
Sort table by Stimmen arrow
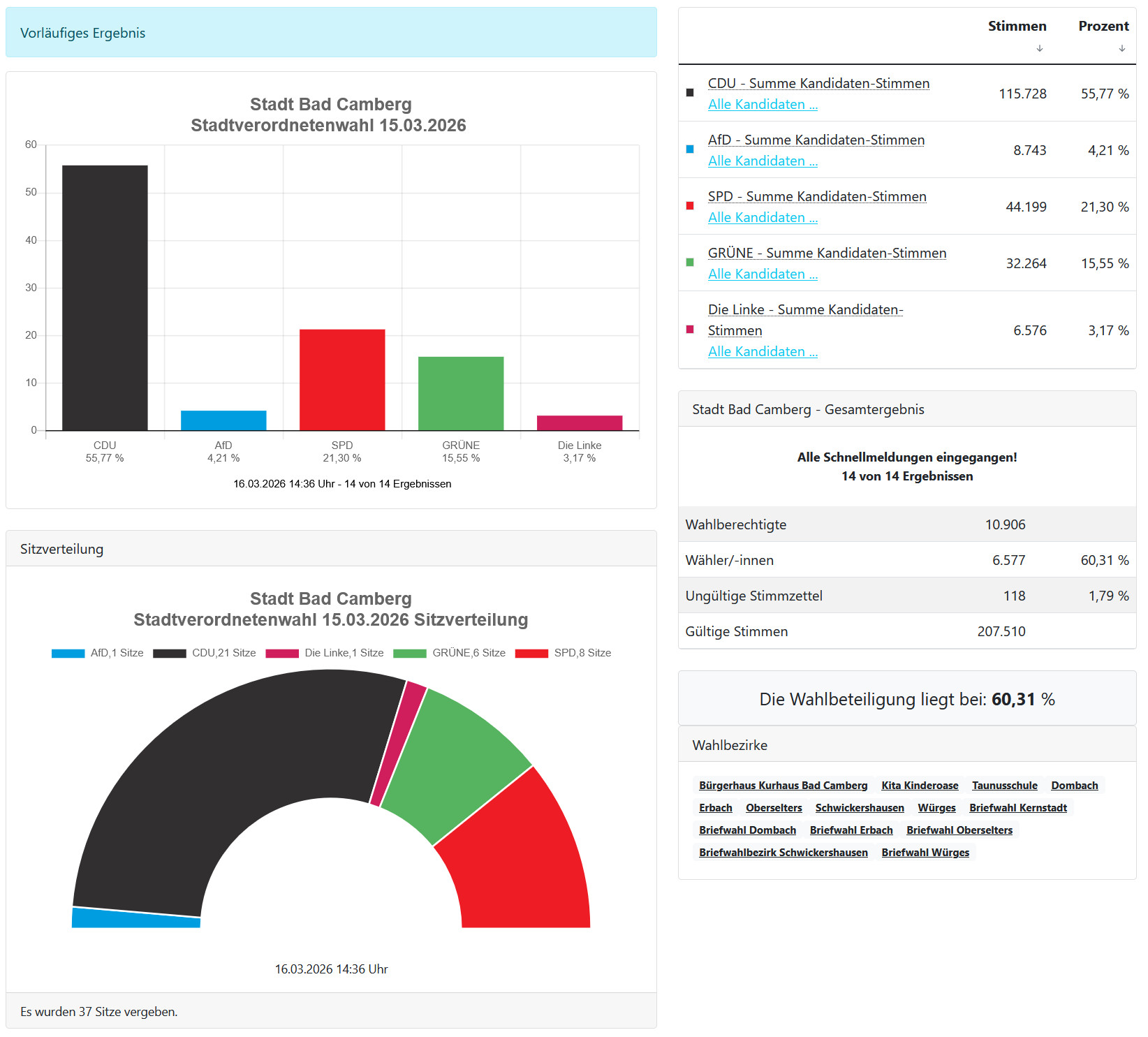click(x=1040, y=49)
